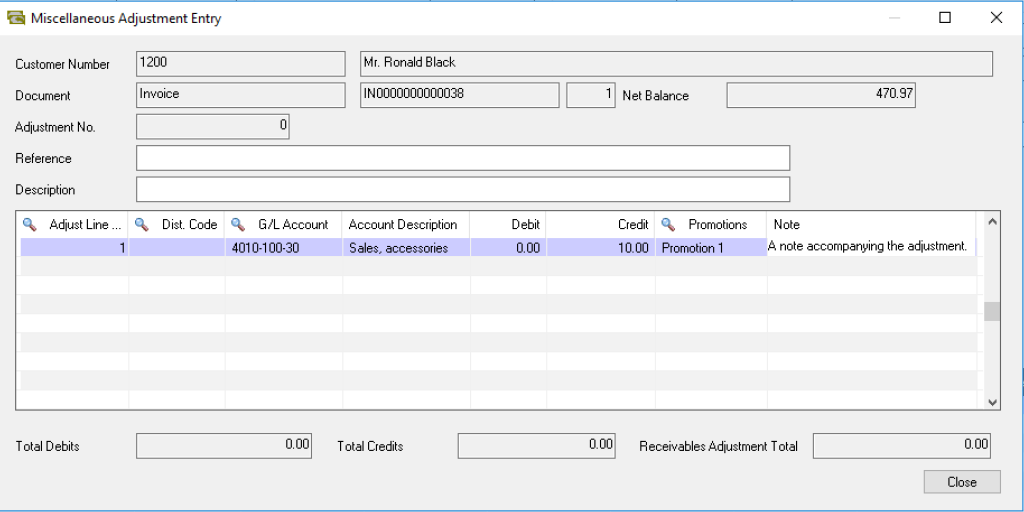Click the note cell accompanying the adjustment

point(871,248)
